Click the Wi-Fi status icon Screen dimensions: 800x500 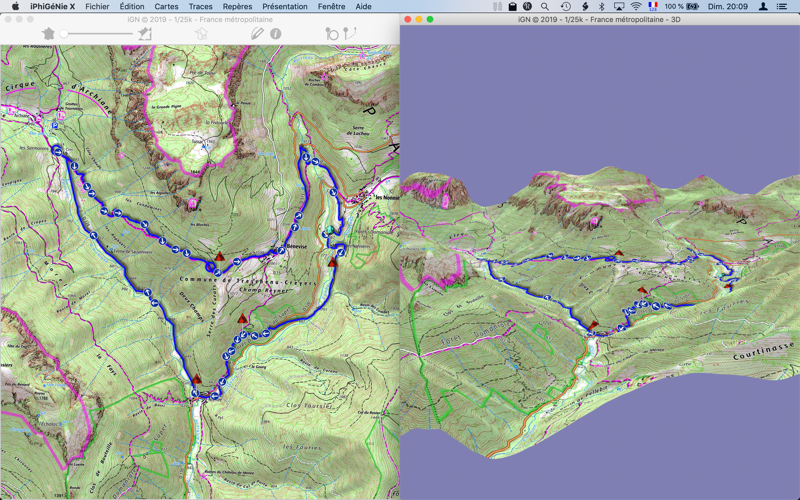pos(635,7)
